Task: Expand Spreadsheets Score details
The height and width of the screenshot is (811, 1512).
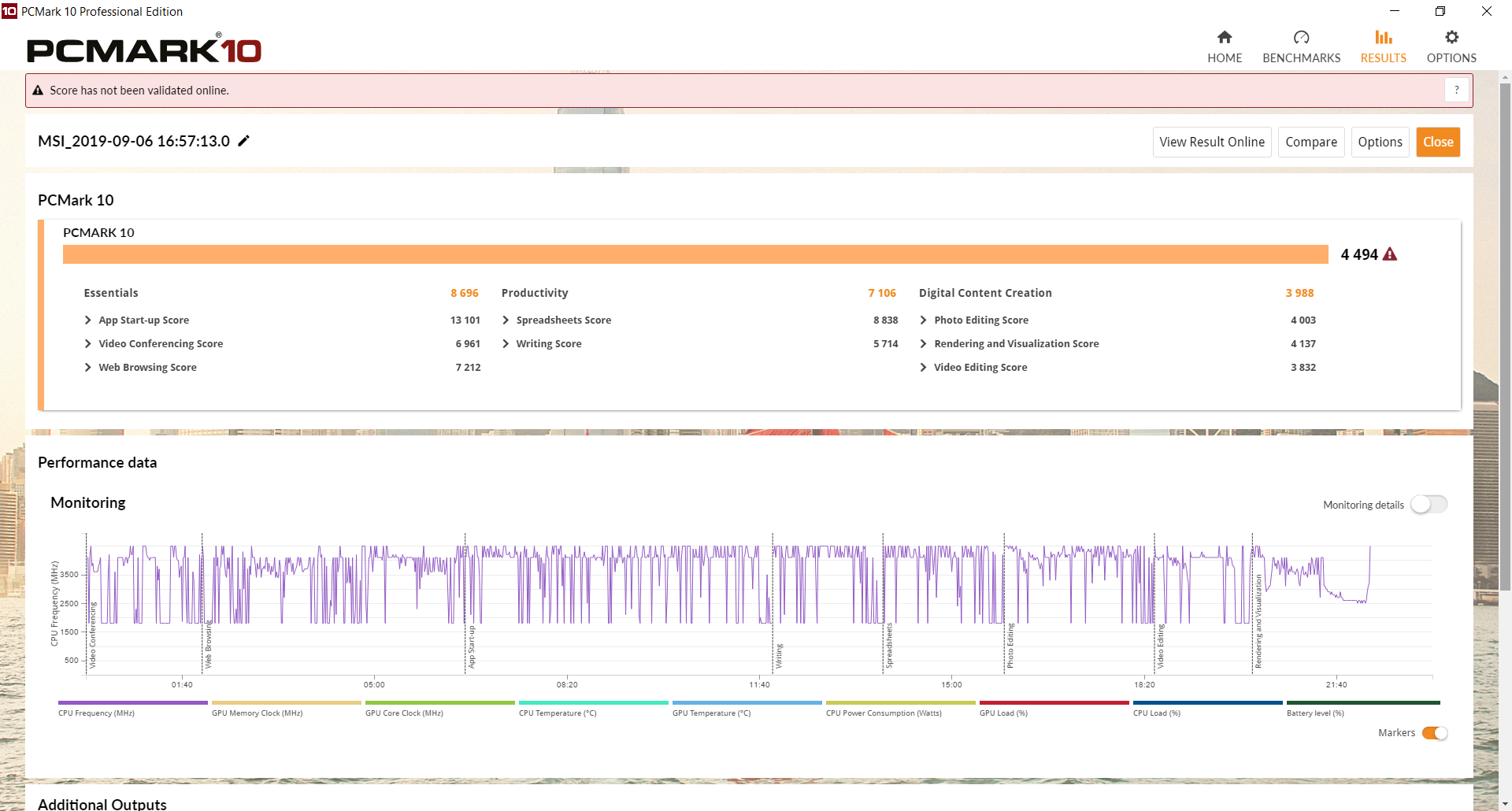Action: pyautogui.click(x=506, y=320)
